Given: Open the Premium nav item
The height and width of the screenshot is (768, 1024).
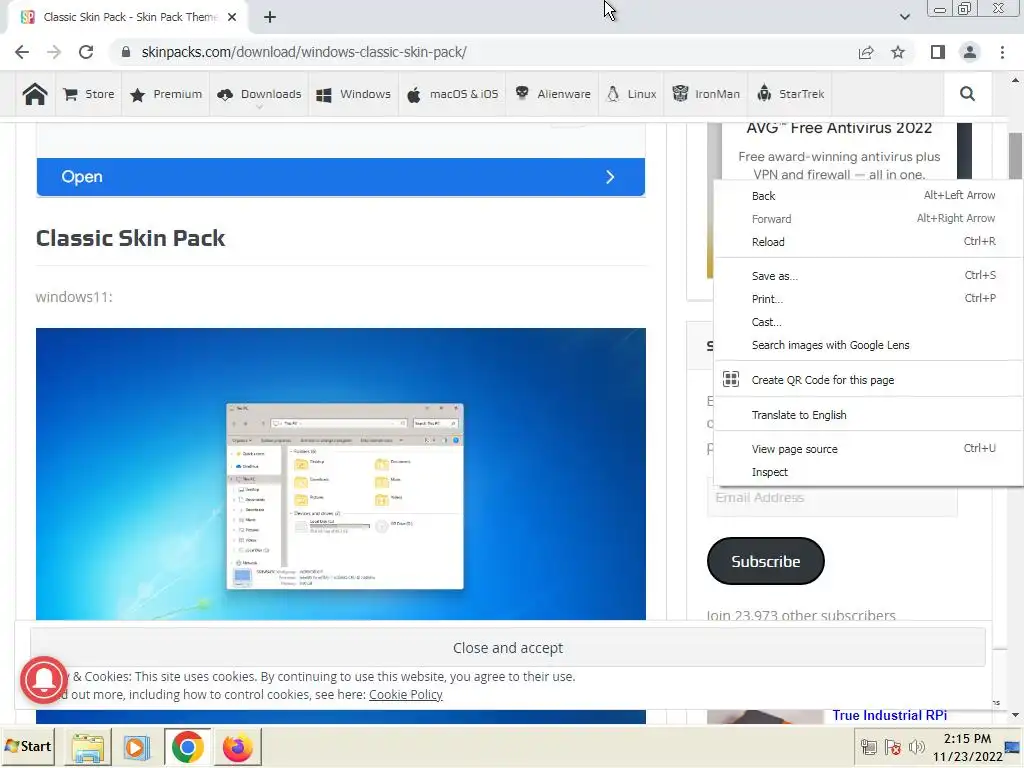Looking at the screenshot, I should [166, 94].
